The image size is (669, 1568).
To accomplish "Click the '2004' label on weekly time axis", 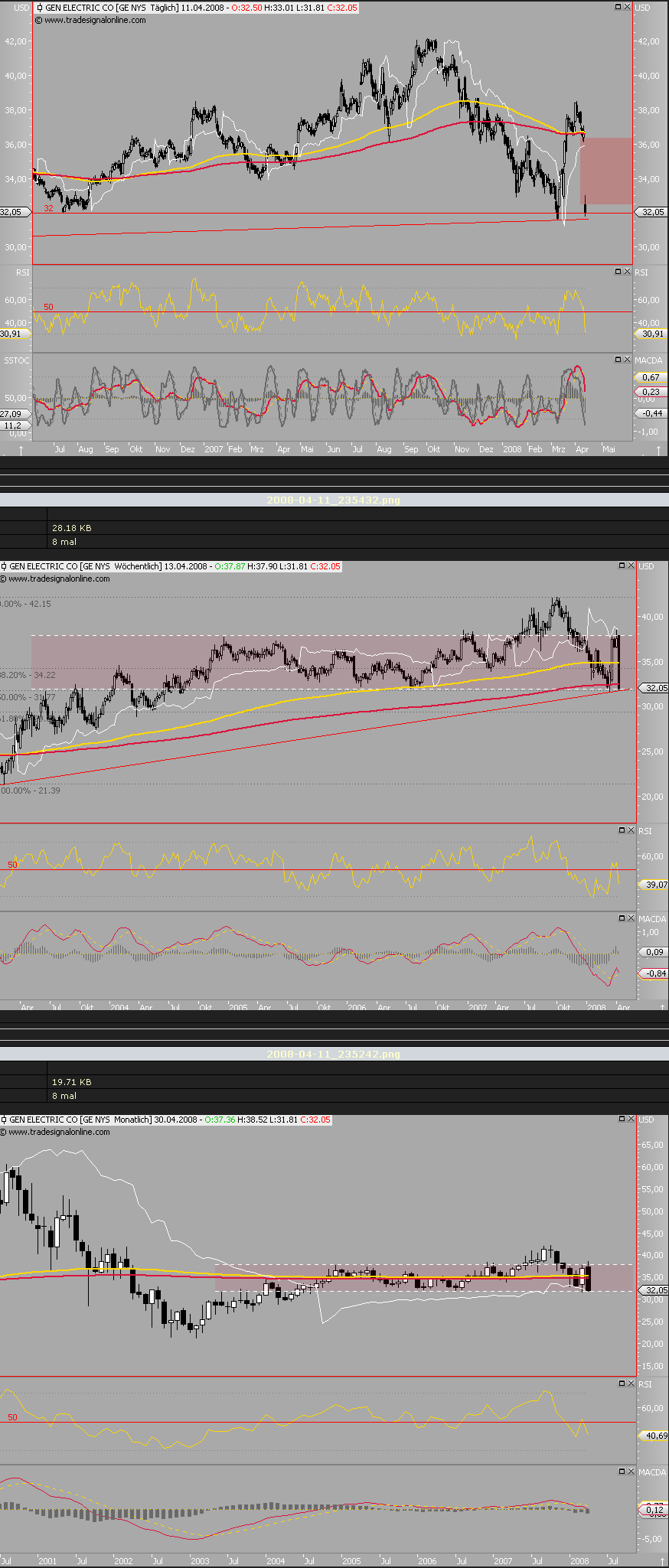I will coord(119,1007).
